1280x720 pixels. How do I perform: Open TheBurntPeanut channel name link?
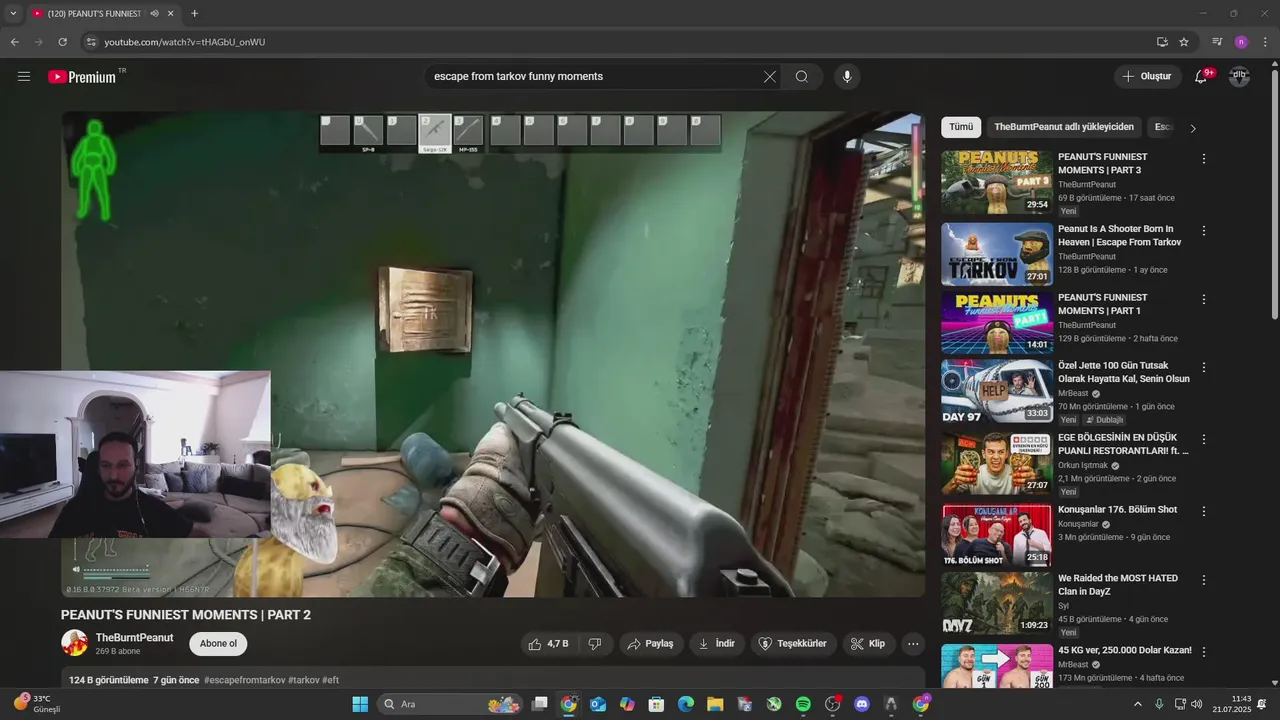click(x=134, y=638)
